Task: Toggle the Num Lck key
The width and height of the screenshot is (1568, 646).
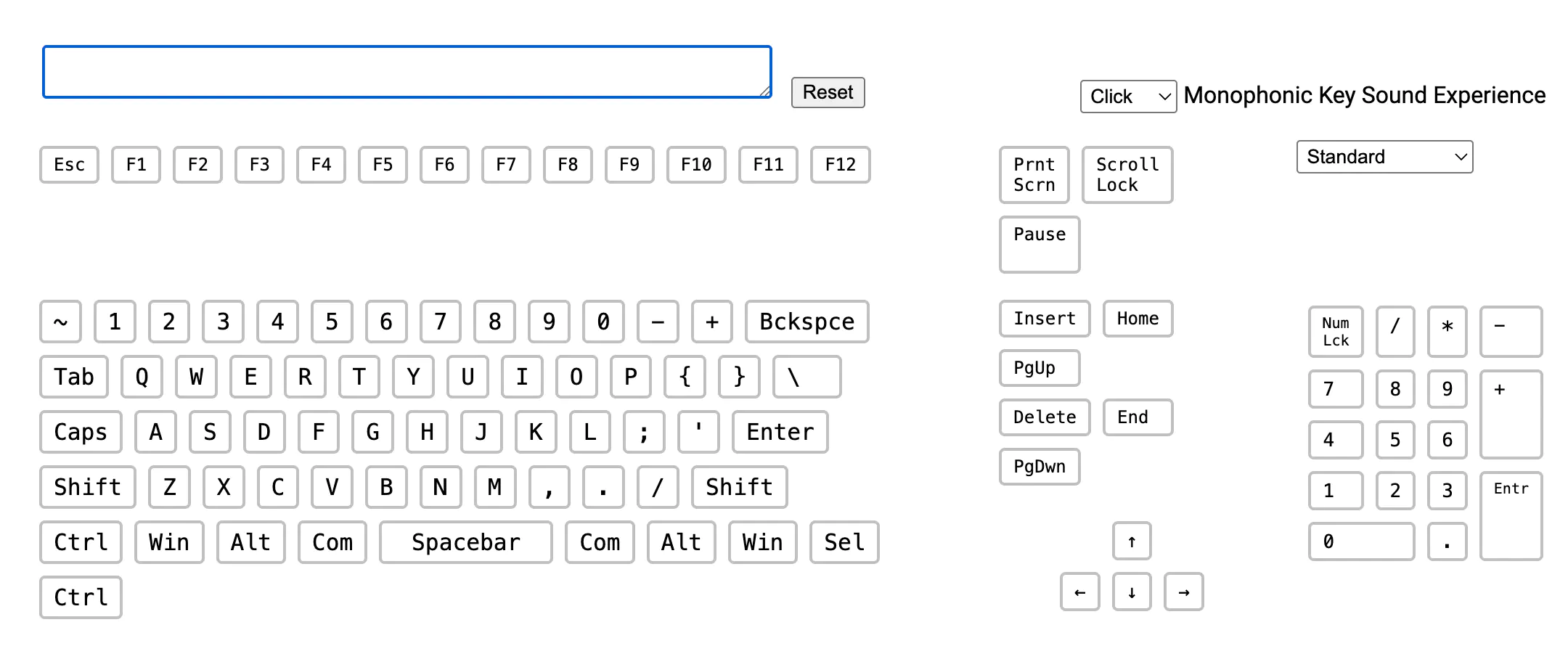Action: pos(1335,332)
